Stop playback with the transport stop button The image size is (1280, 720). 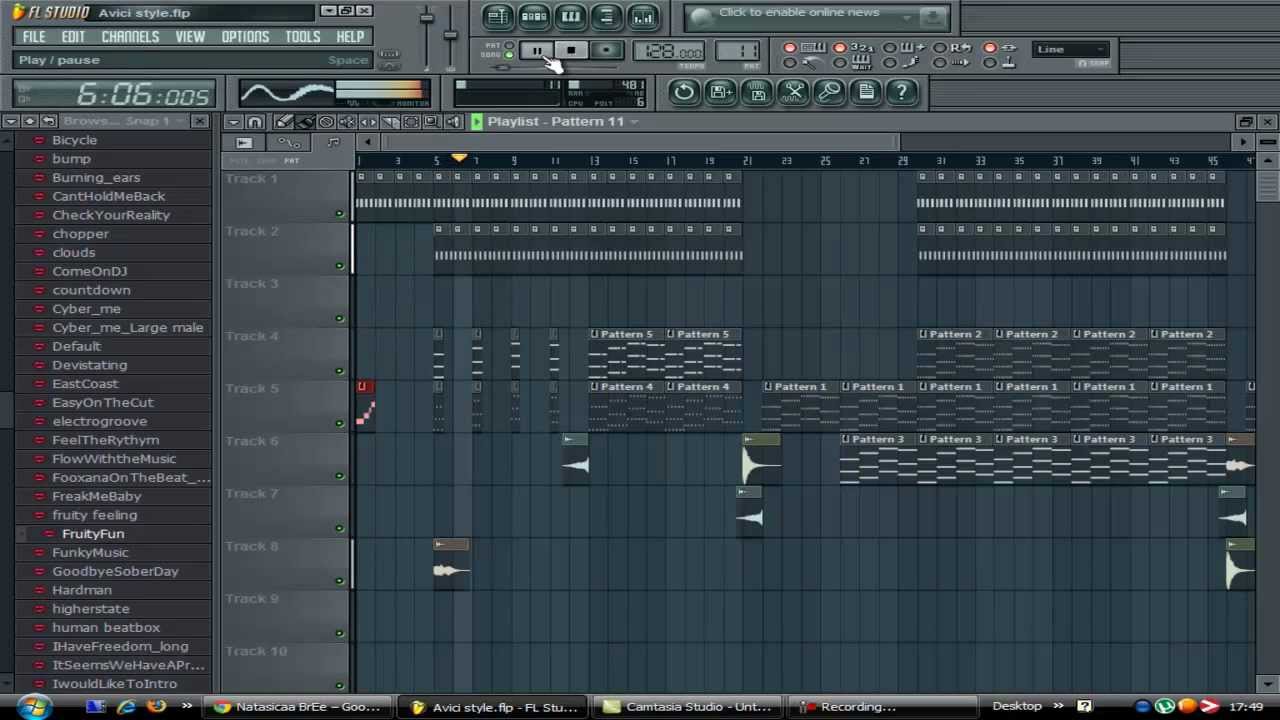pyautogui.click(x=570, y=51)
